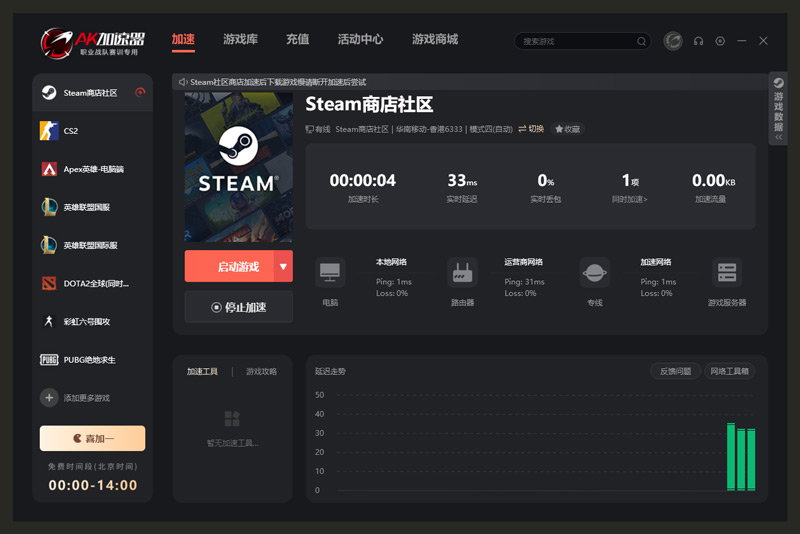Click the 运营商网络 Ping 31ms text

pos(524,282)
